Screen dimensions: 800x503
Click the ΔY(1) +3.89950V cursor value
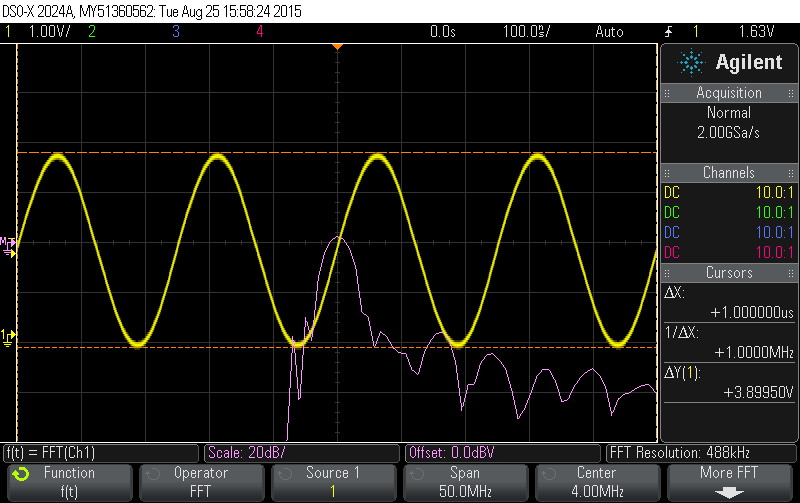(x=758, y=392)
